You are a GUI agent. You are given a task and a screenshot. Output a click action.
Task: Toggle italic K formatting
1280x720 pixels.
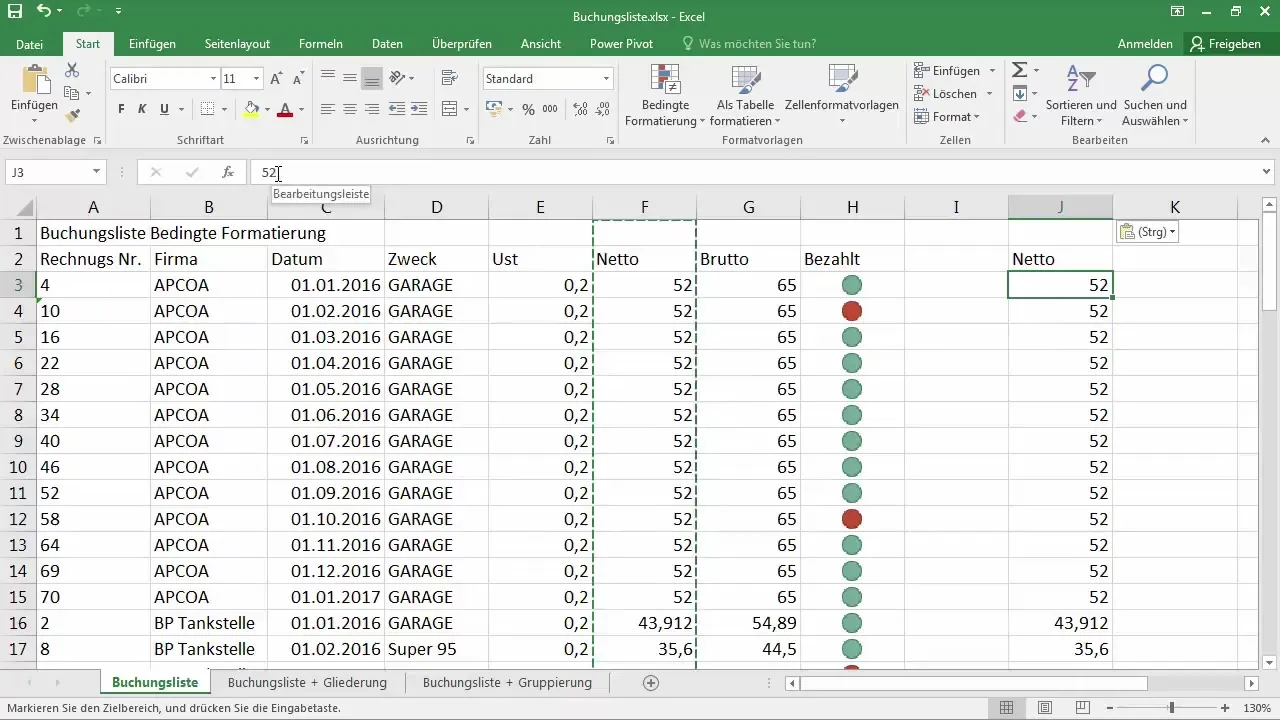tap(142, 109)
